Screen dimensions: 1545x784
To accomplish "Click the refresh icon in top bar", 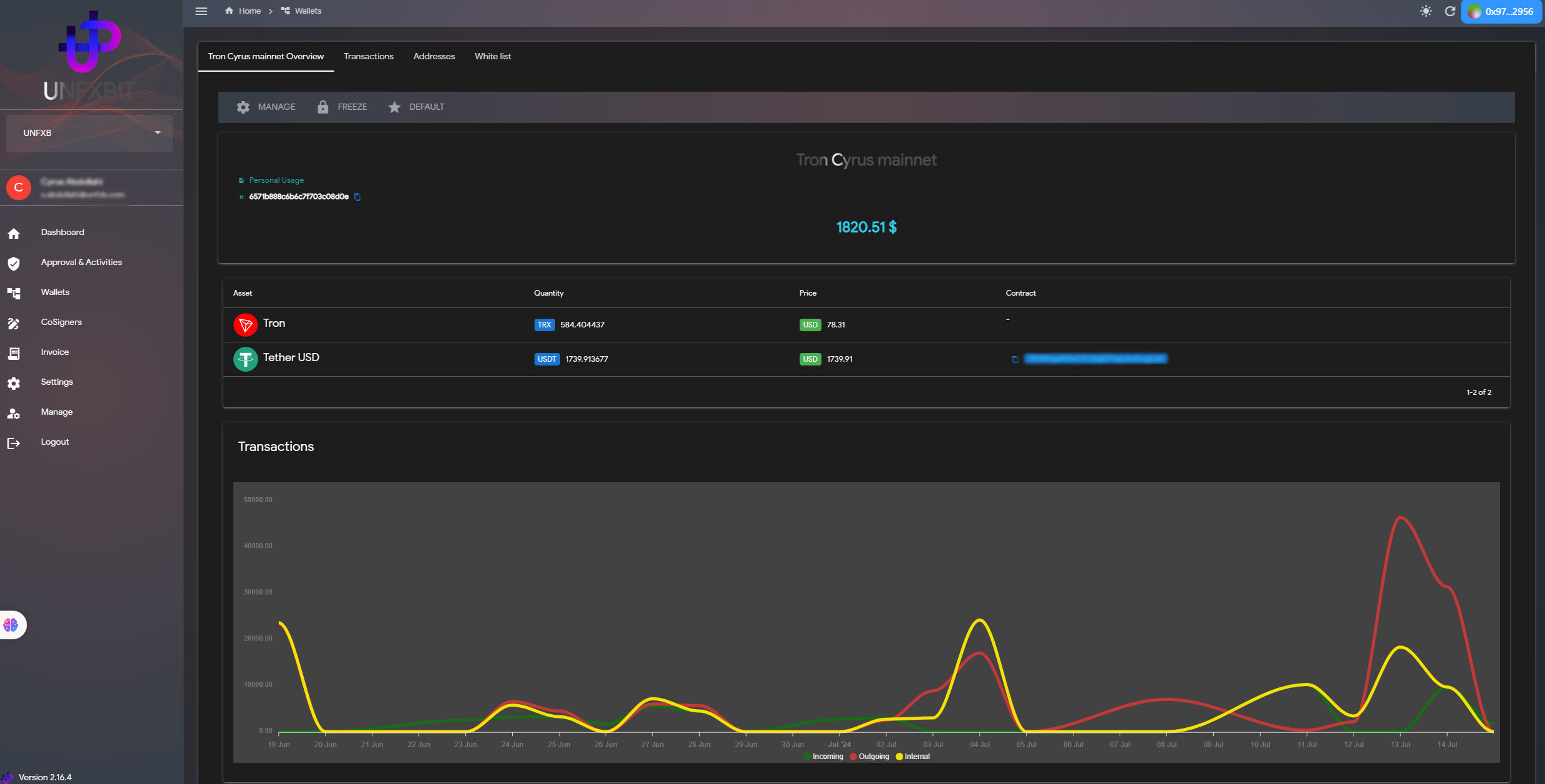I will [1450, 11].
